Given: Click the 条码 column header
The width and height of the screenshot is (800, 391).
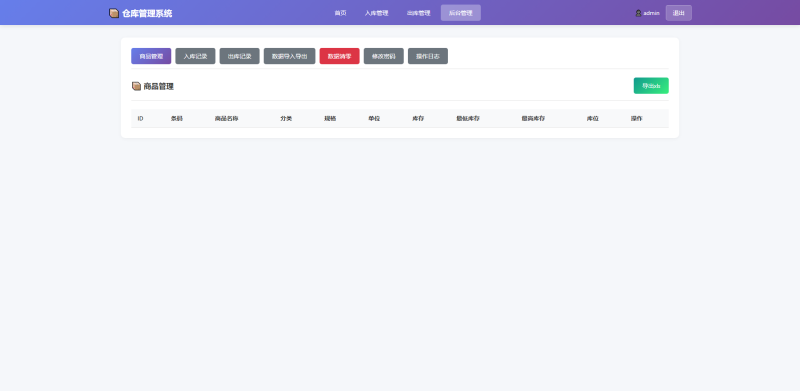Looking at the screenshot, I should coord(177,118).
